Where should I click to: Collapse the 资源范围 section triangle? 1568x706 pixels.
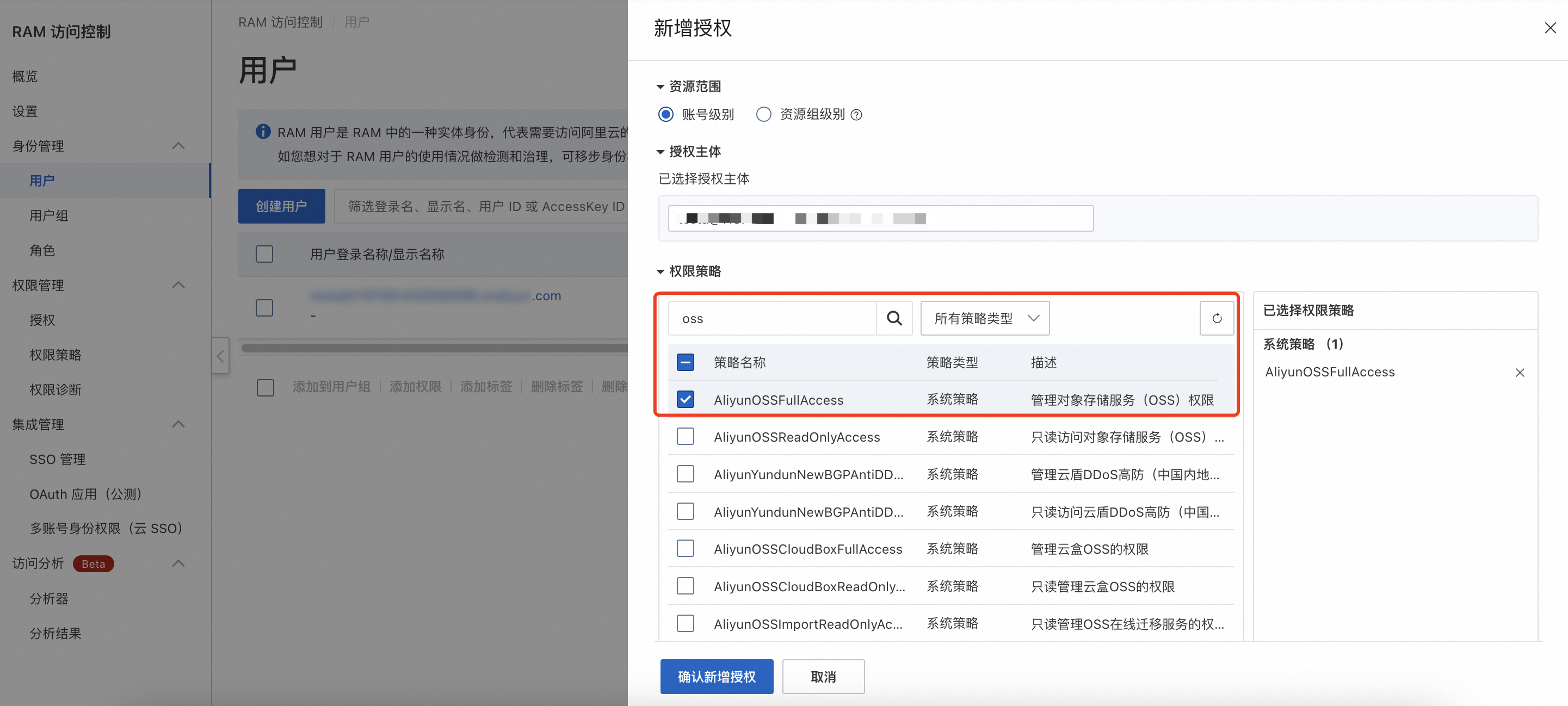tap(660, 87)
